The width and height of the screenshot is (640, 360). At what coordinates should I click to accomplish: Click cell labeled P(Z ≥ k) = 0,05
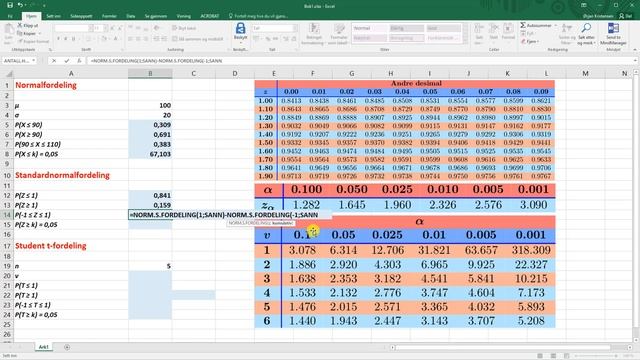71,225
